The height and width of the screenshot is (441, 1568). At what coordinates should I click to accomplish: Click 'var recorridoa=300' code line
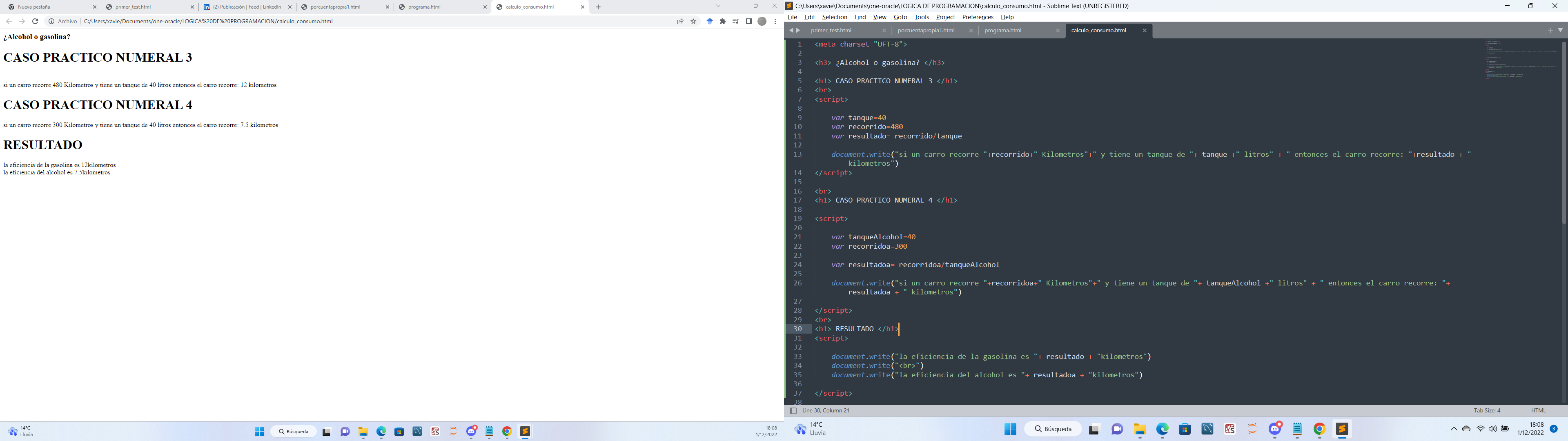[x=869, y=247]
